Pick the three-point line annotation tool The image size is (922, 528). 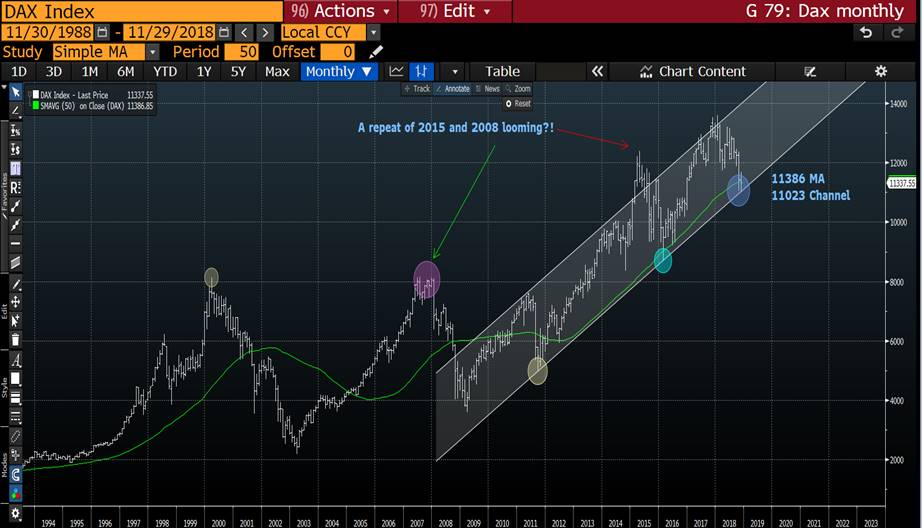(x=15, y=225)
